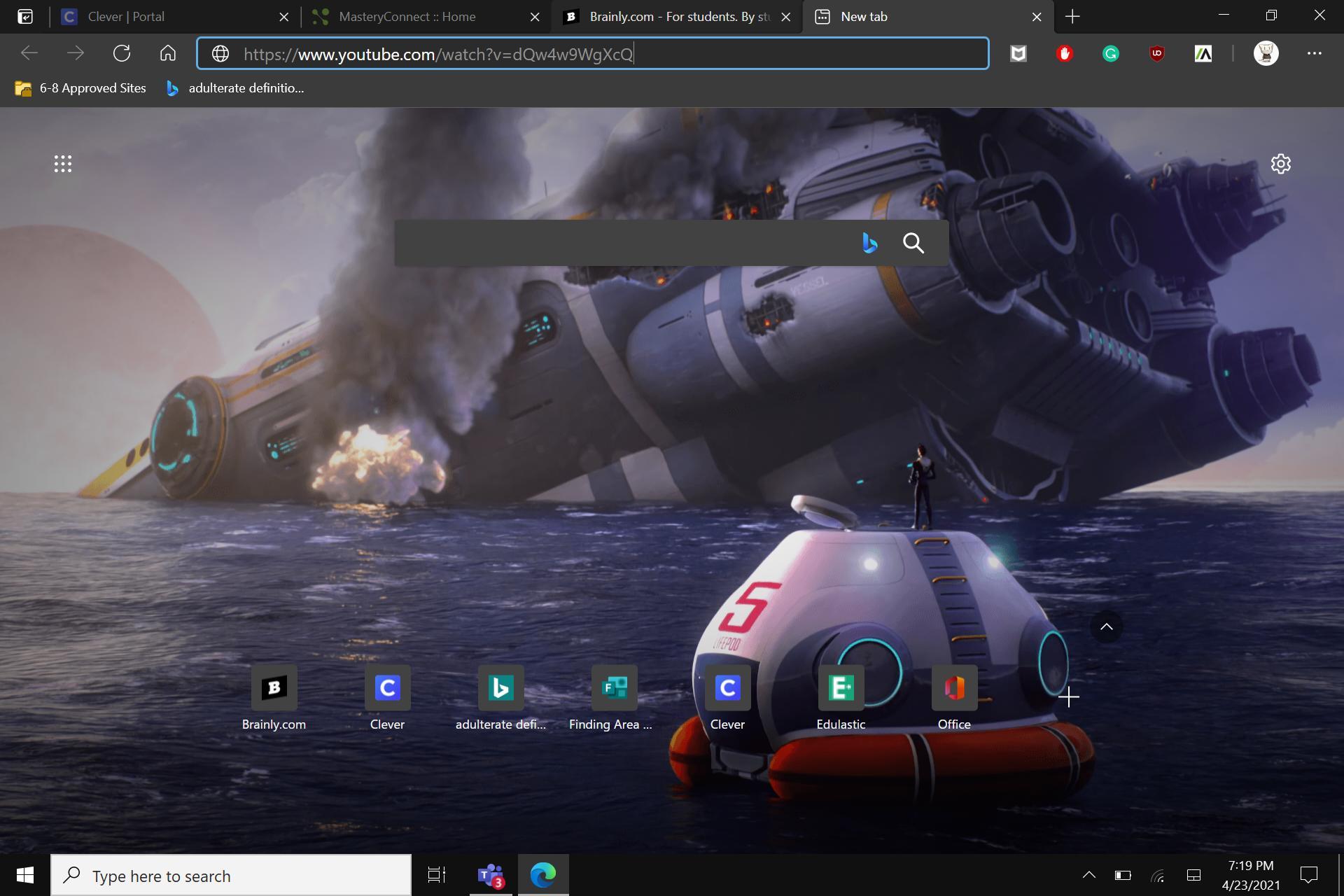Viewport: 1344px width, 896px height.
Task: Open the app launcher grid icon
Action: [63, 164]
